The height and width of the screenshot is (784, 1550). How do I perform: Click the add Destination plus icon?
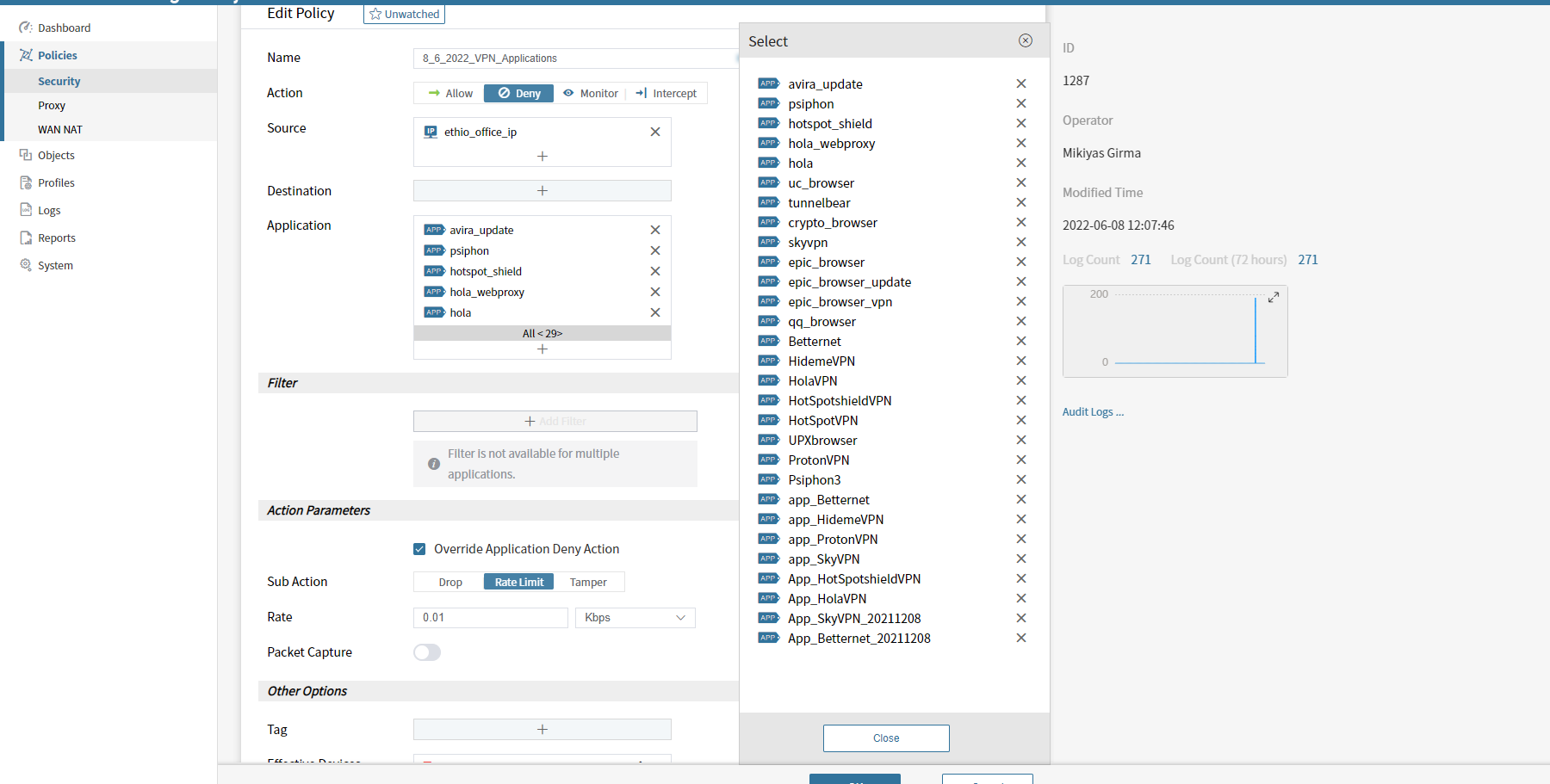[542, 191]
